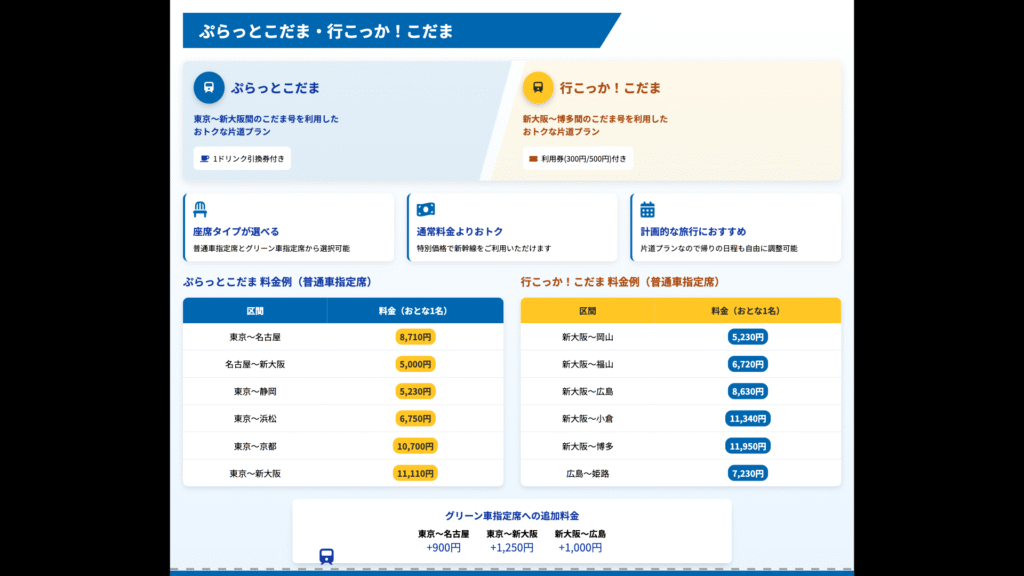
Task: Click the 11,110円 price badge
Action: (x=415, y=473)
